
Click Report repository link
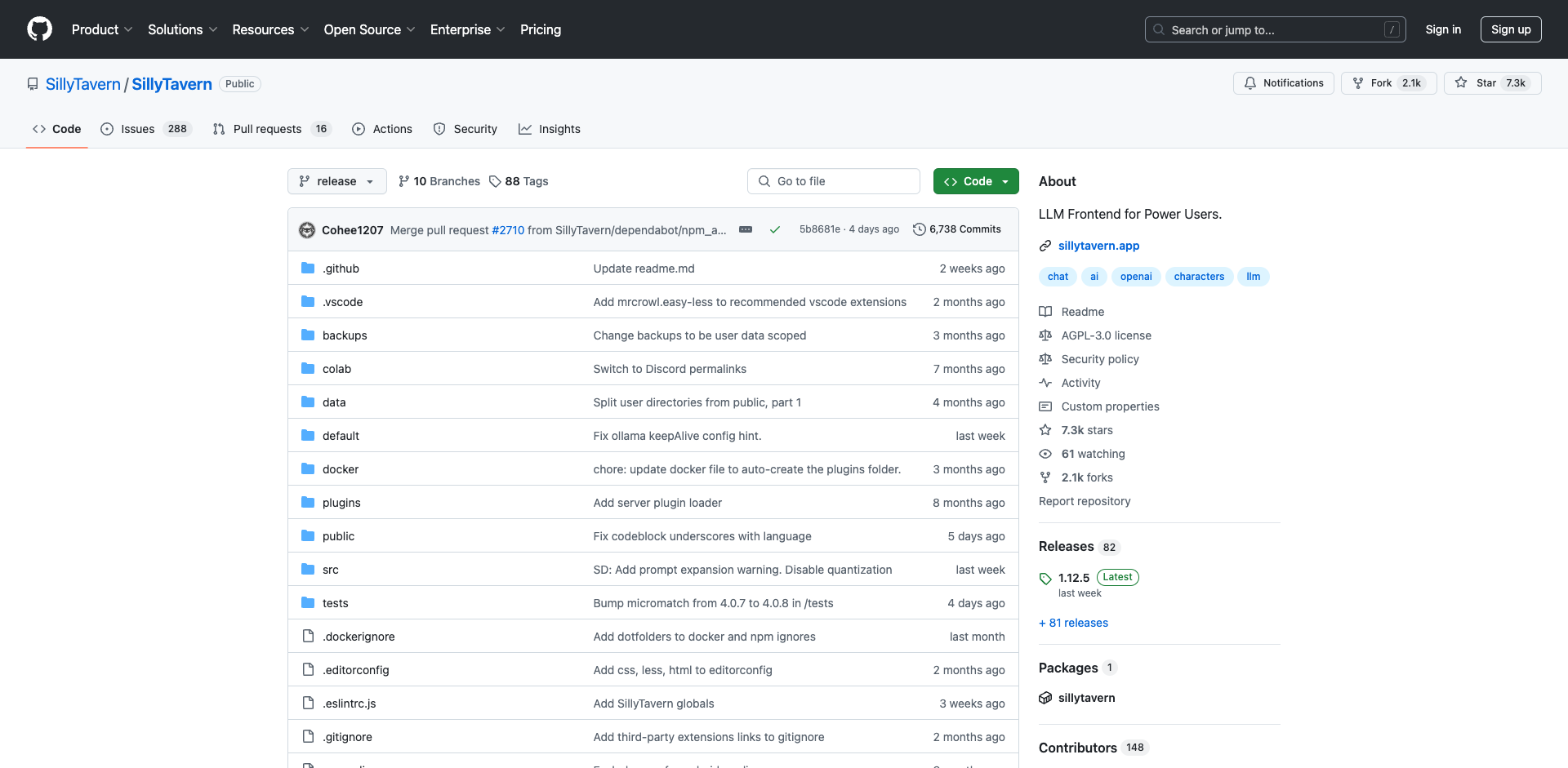(x=1085, y=501)
